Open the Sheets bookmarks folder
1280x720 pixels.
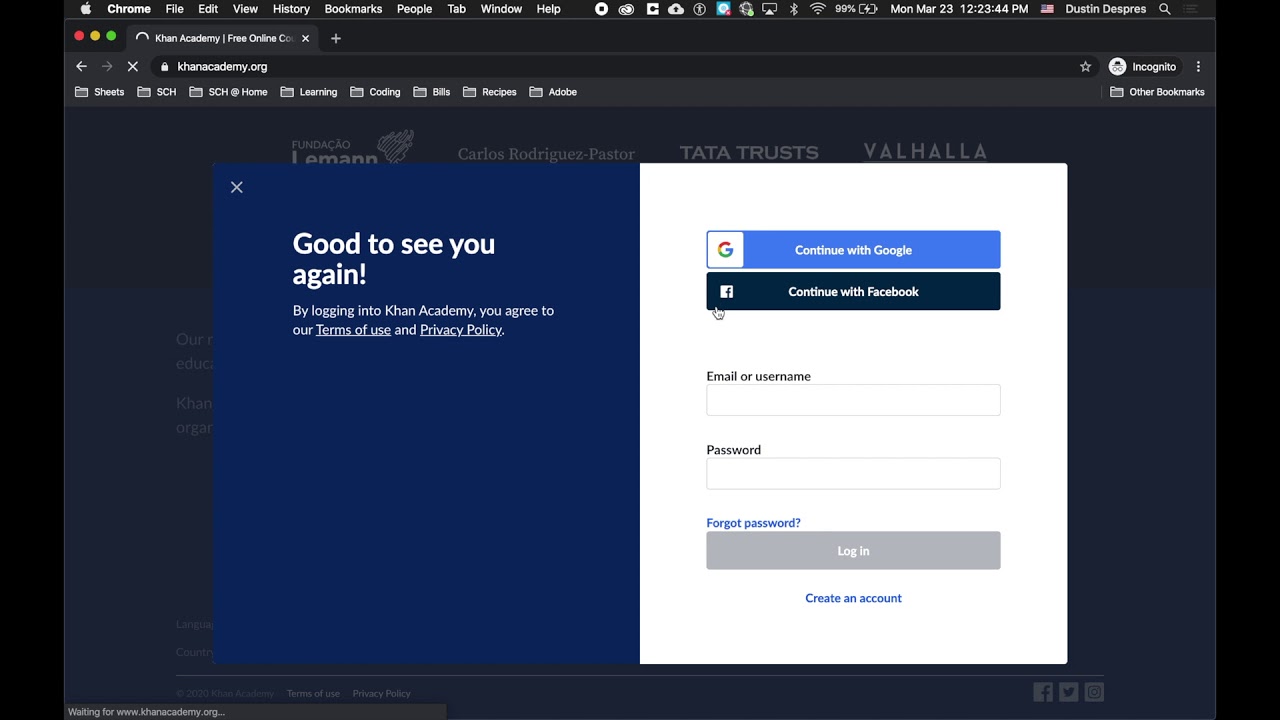(x=100, y=92)
